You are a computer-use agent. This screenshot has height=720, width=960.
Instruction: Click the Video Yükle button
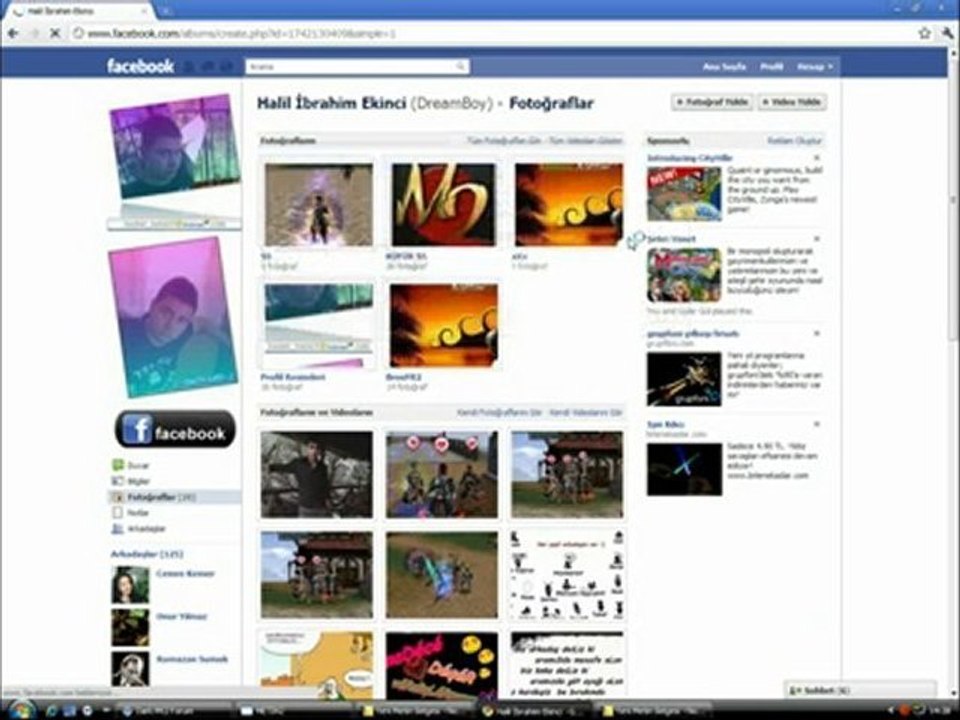pos(792,102)
